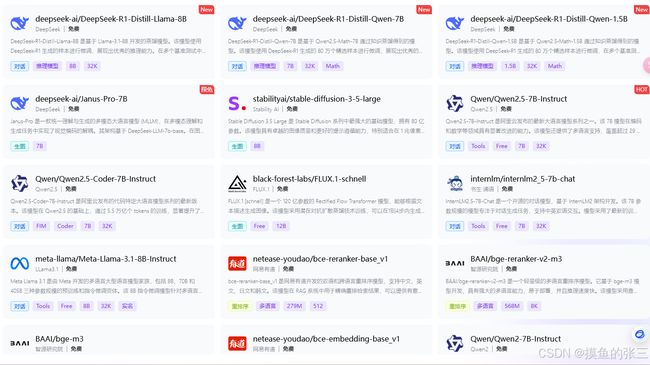Open deepseek-ai/DeepSeek-R1-Distill-Llama-8B model
The image size is (650, 365).
(x=111, y=19)
